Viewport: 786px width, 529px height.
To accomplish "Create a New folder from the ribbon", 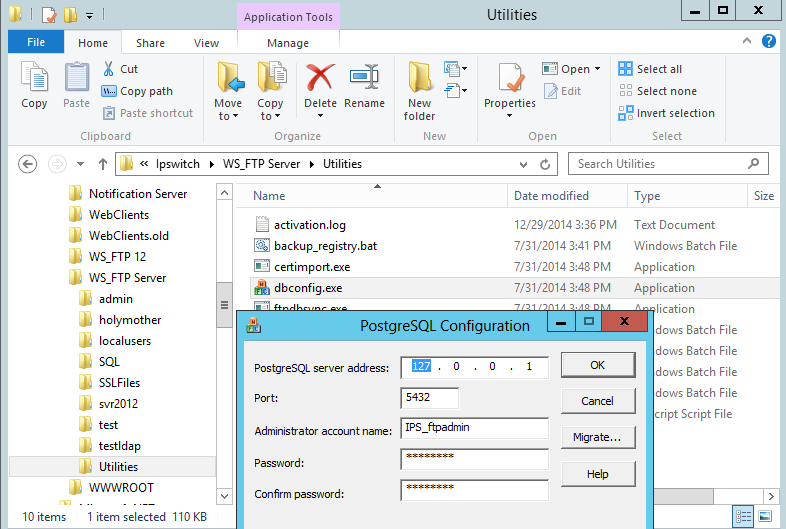I will tap(420, 91).
